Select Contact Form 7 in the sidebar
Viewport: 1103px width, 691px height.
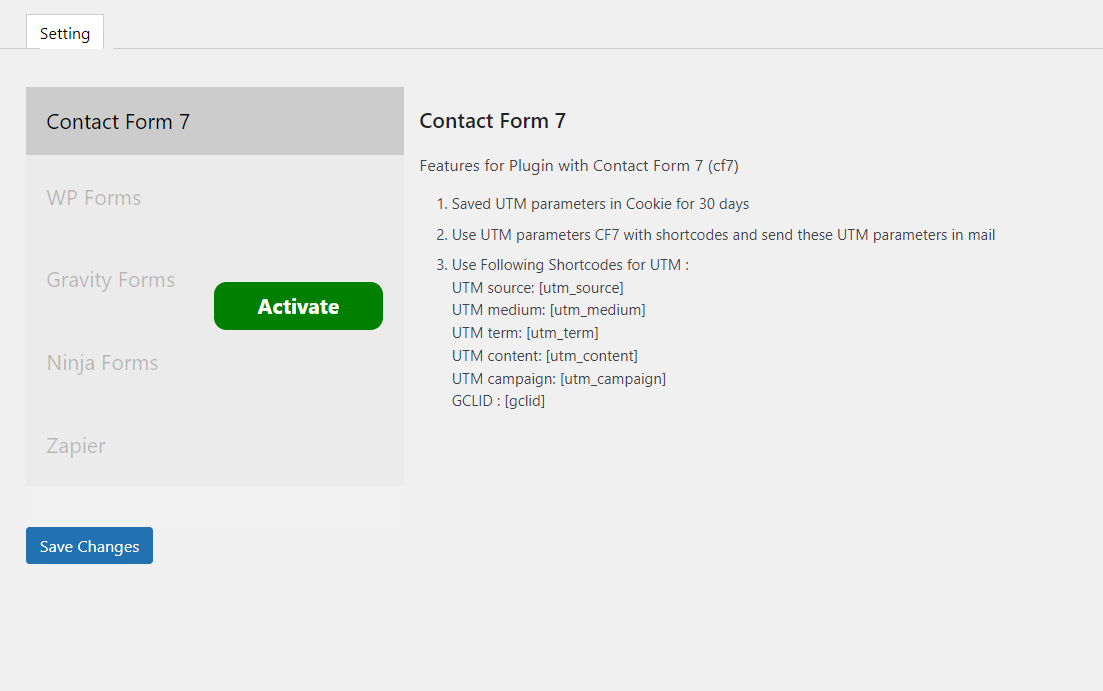click(117, 121)
